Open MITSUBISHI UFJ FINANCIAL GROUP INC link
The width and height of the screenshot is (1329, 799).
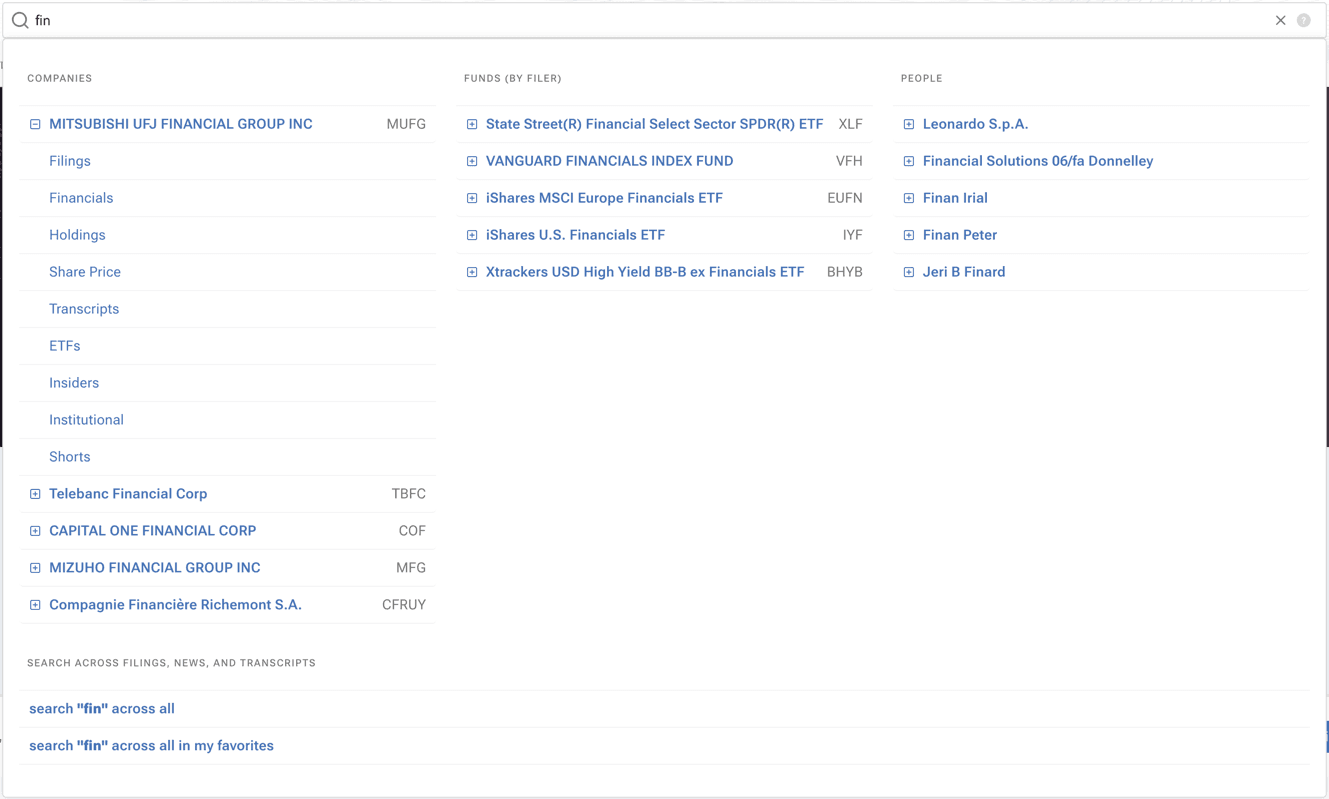click(x=181, y=124)
